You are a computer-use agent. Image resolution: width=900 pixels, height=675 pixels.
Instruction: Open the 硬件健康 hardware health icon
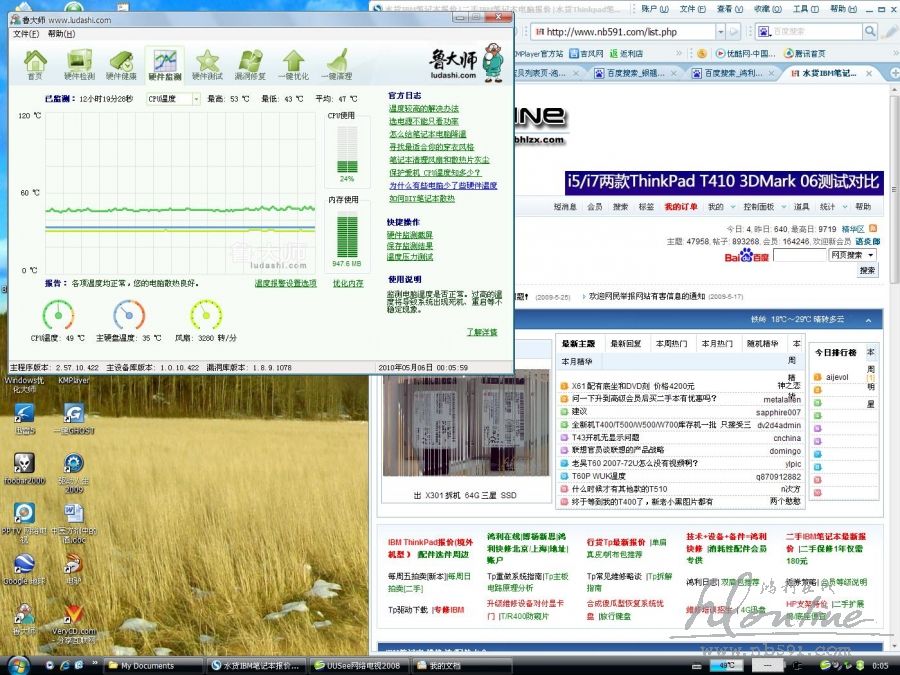click(122, 64)
